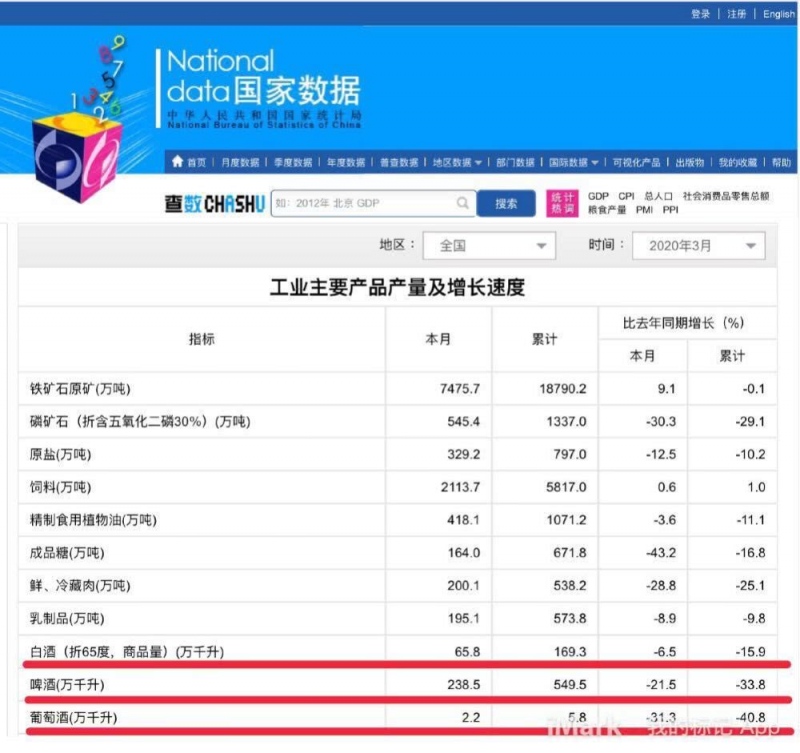This screenshot has height=753, width=800.
Task: Click the 登录 login link
Action: [700, 14]
